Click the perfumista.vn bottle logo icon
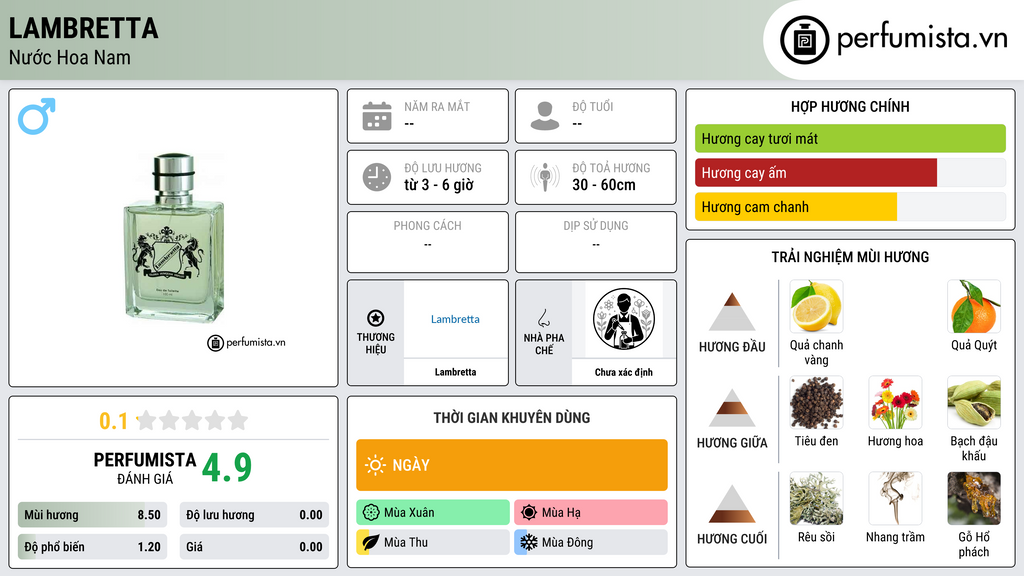 click(x=804, y=40)
